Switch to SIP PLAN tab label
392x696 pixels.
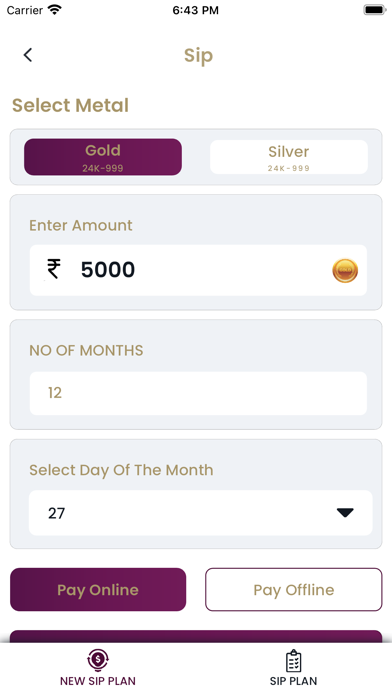[x=293, y=681]
